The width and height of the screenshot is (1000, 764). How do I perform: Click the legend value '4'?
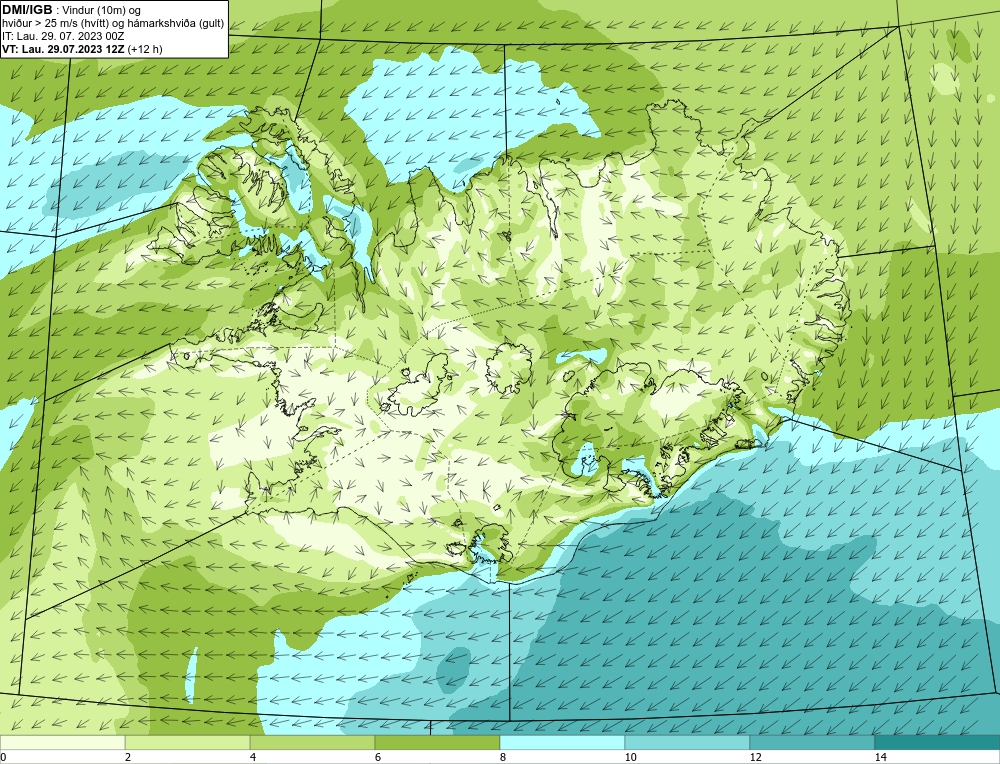coord(253,757)
